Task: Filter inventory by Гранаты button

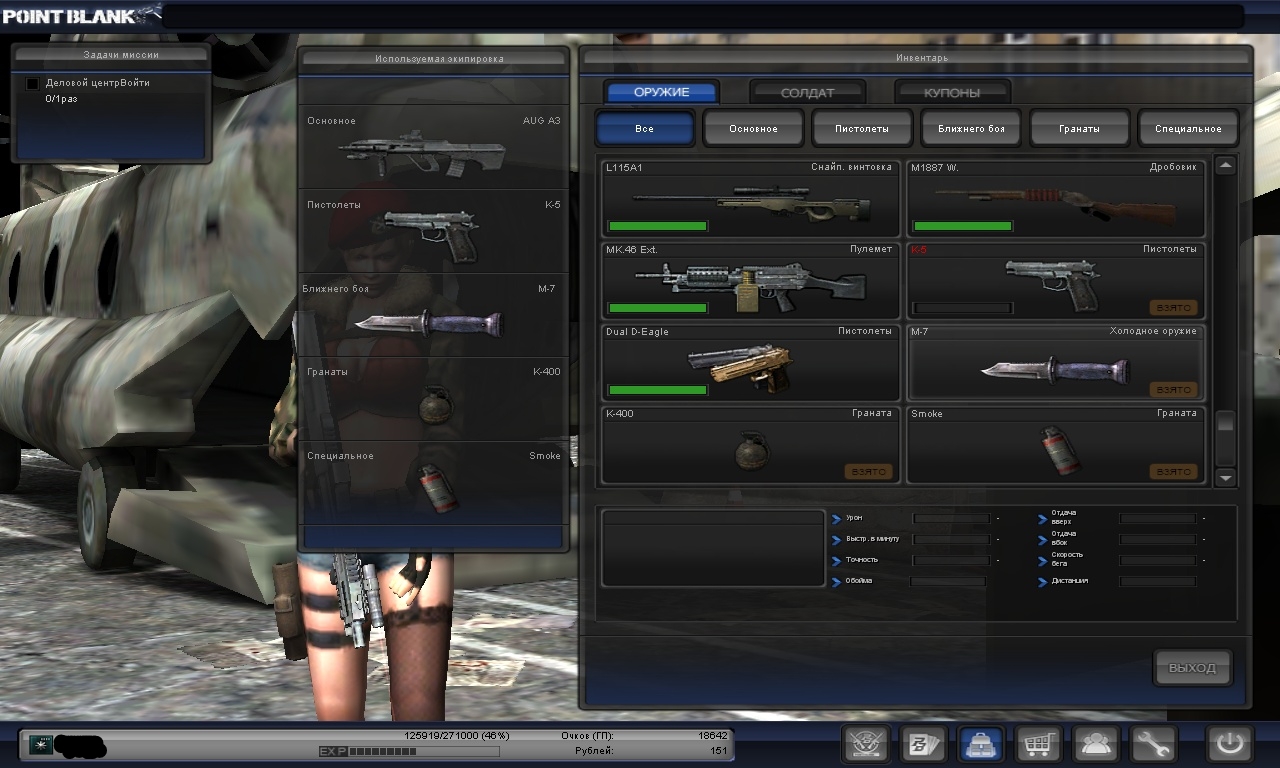Action: point(1080,129)
